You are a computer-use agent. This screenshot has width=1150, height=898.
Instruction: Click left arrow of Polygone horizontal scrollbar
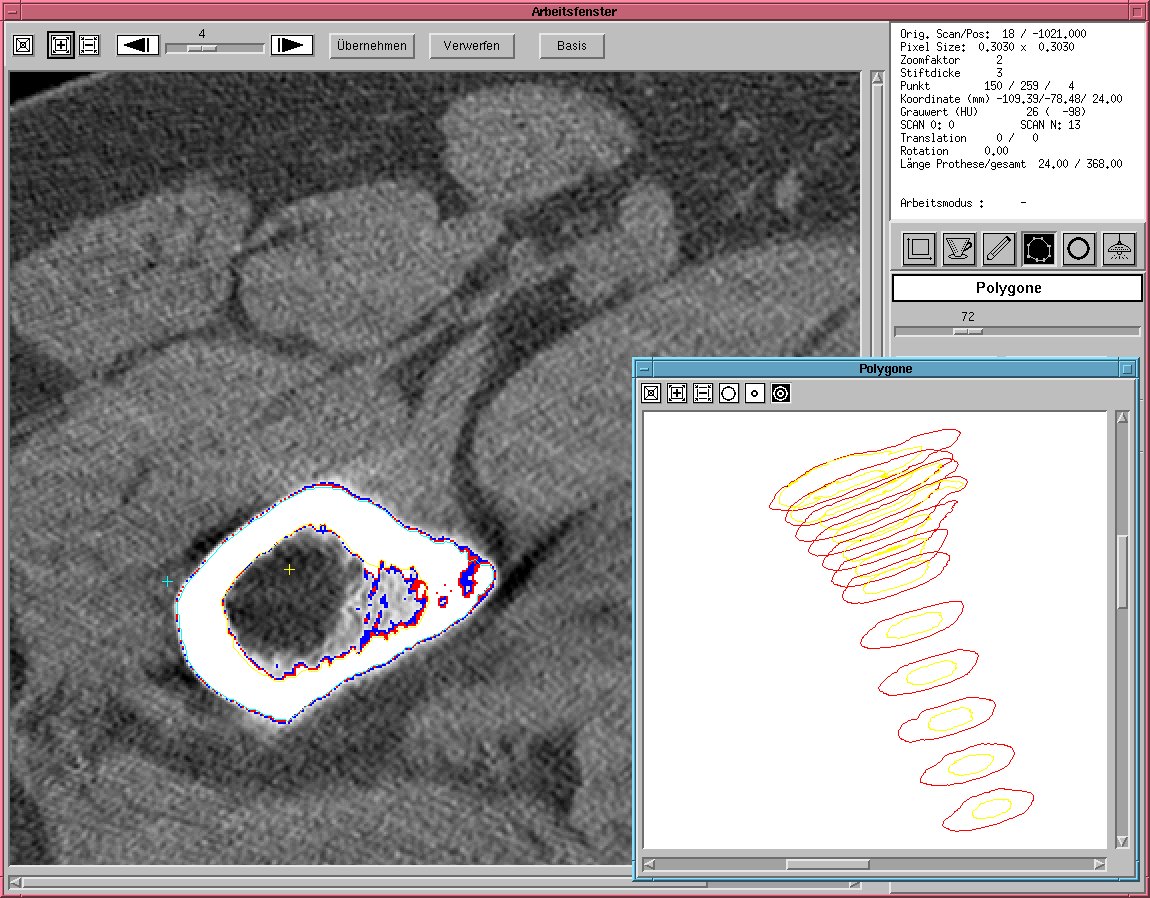[649, 864]
